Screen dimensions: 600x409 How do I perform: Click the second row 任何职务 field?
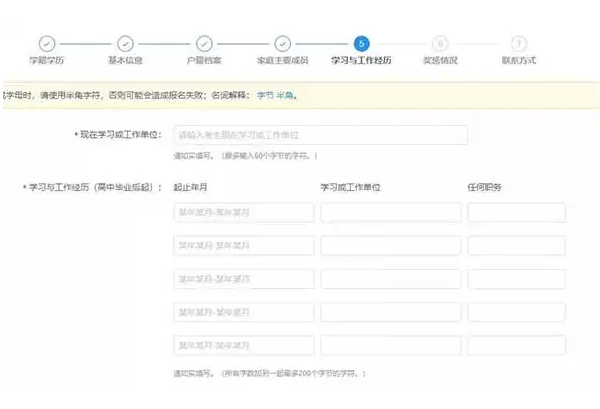coord(517,246)
